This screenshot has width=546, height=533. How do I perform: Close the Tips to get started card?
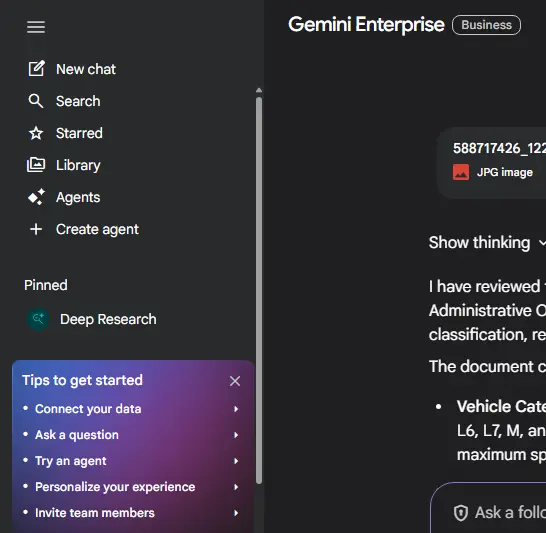235,381
